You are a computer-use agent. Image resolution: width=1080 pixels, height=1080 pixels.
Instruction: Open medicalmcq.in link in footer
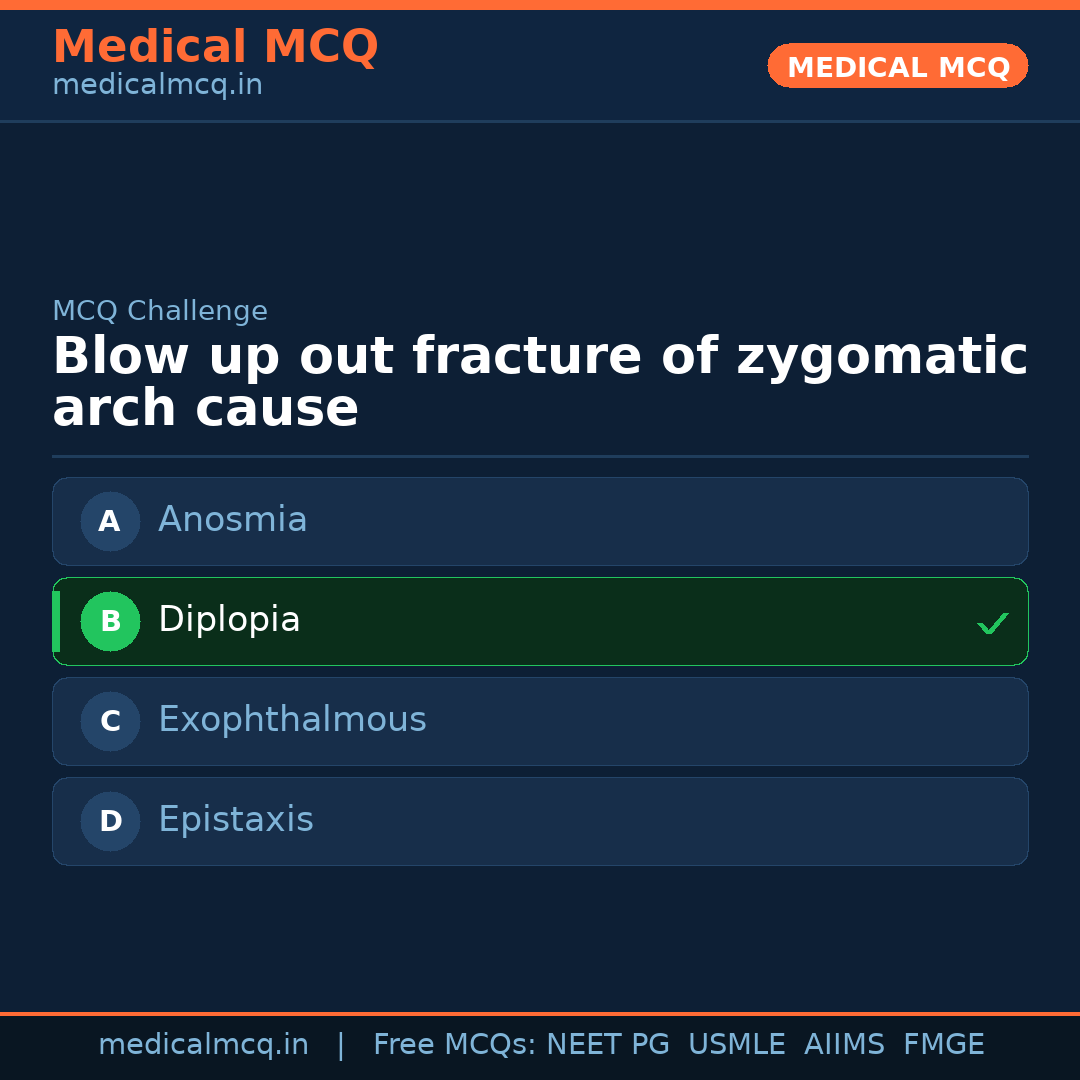(203, 1045)
